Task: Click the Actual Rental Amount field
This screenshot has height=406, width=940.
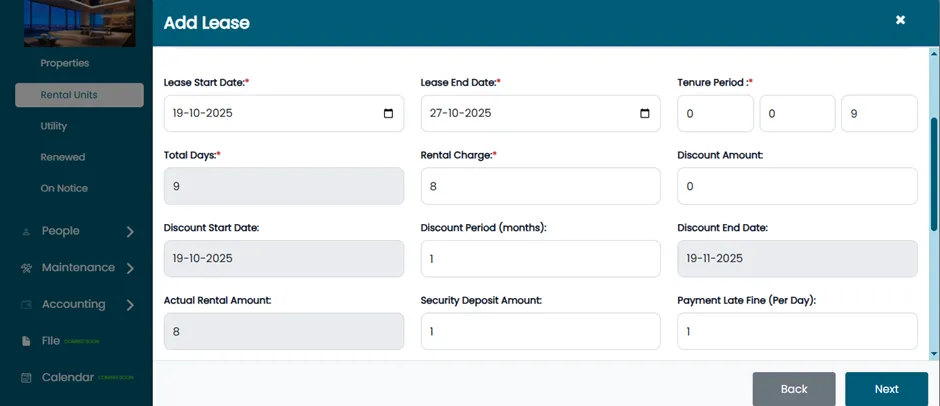Action: [284, 331]
